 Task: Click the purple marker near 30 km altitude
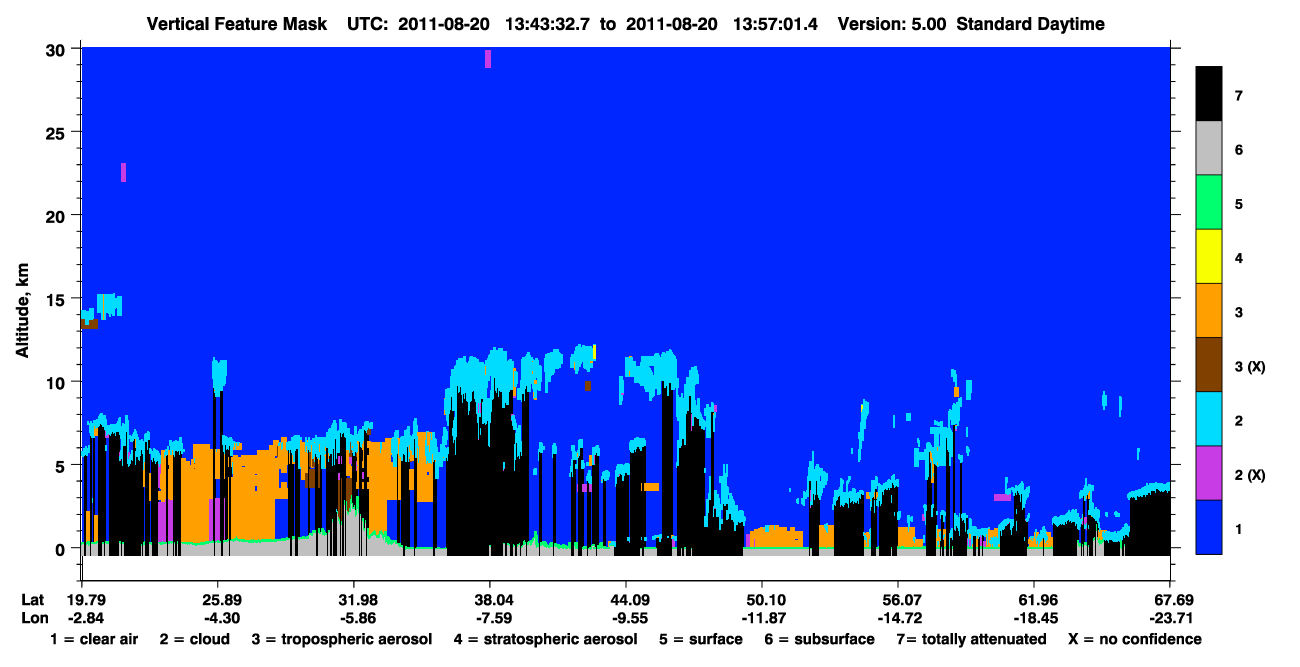coord(488,59)
